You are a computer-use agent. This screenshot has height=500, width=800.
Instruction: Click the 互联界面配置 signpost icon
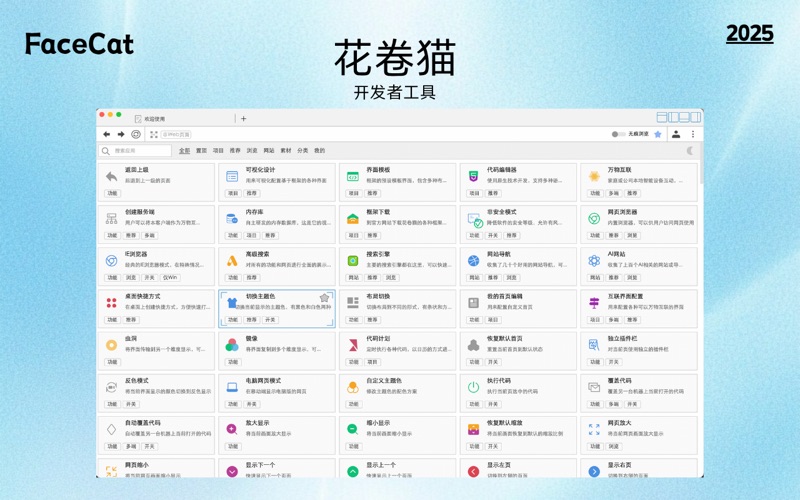[x=594, y=303]
